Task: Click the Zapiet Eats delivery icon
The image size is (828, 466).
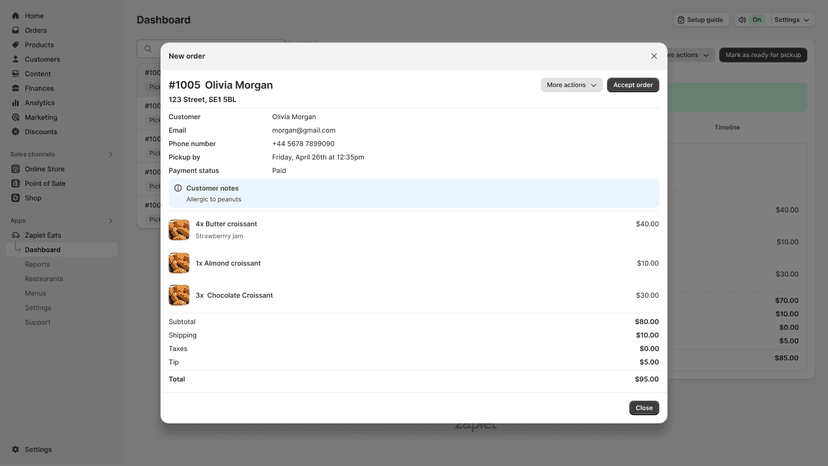Action: (15, 235)
